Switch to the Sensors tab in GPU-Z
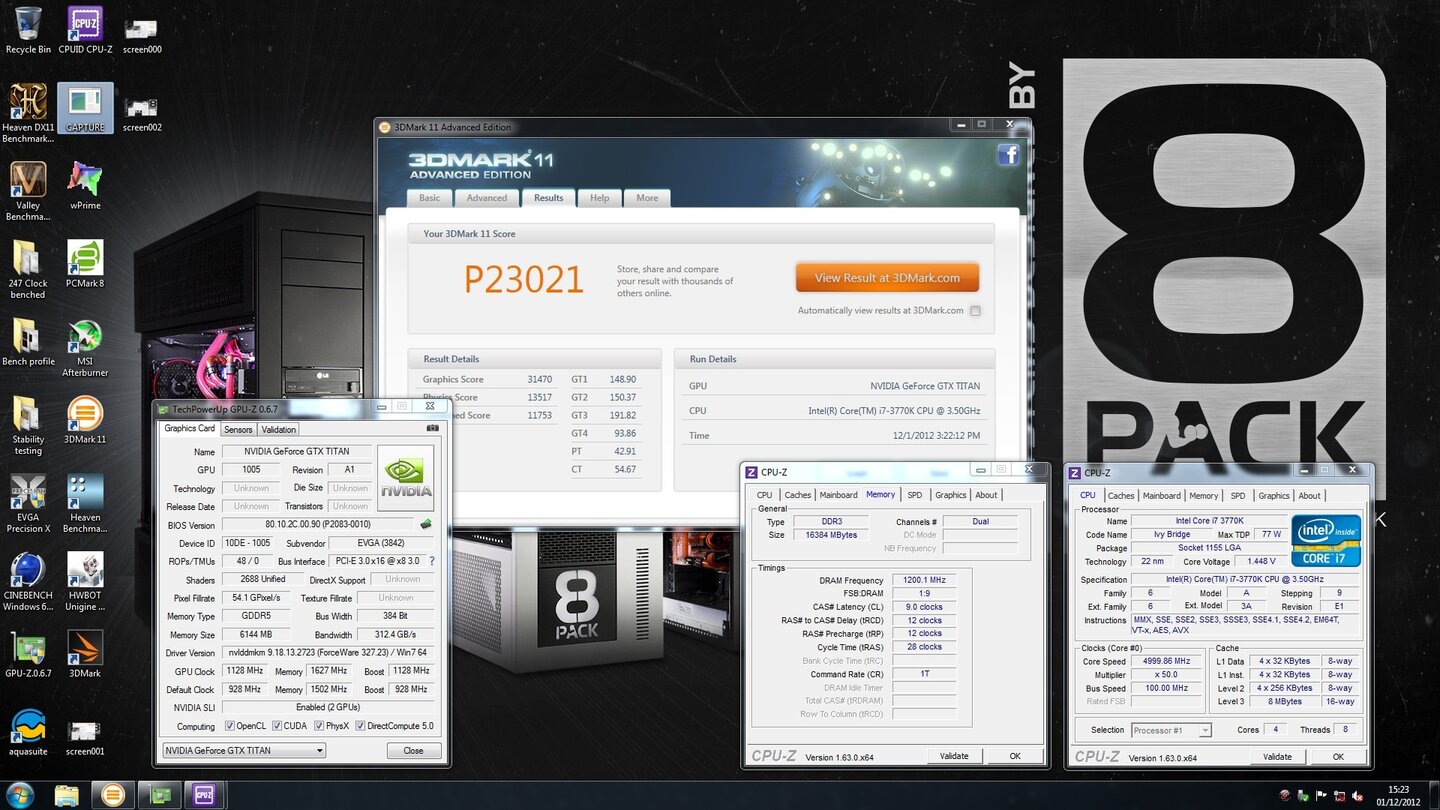Viewport: 1440px width, 810px height. pos(238,430)
